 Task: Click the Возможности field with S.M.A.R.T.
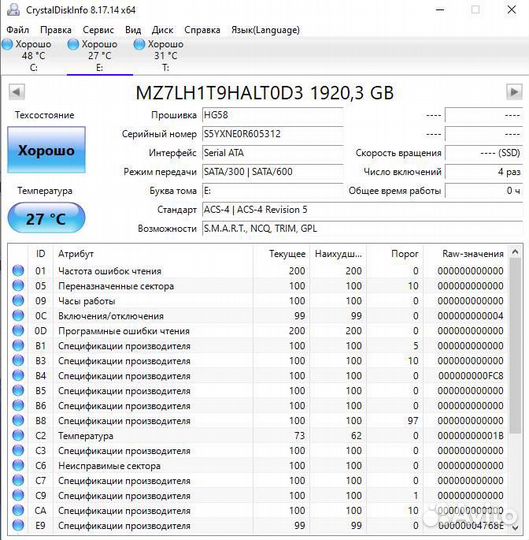pos(362,229)
